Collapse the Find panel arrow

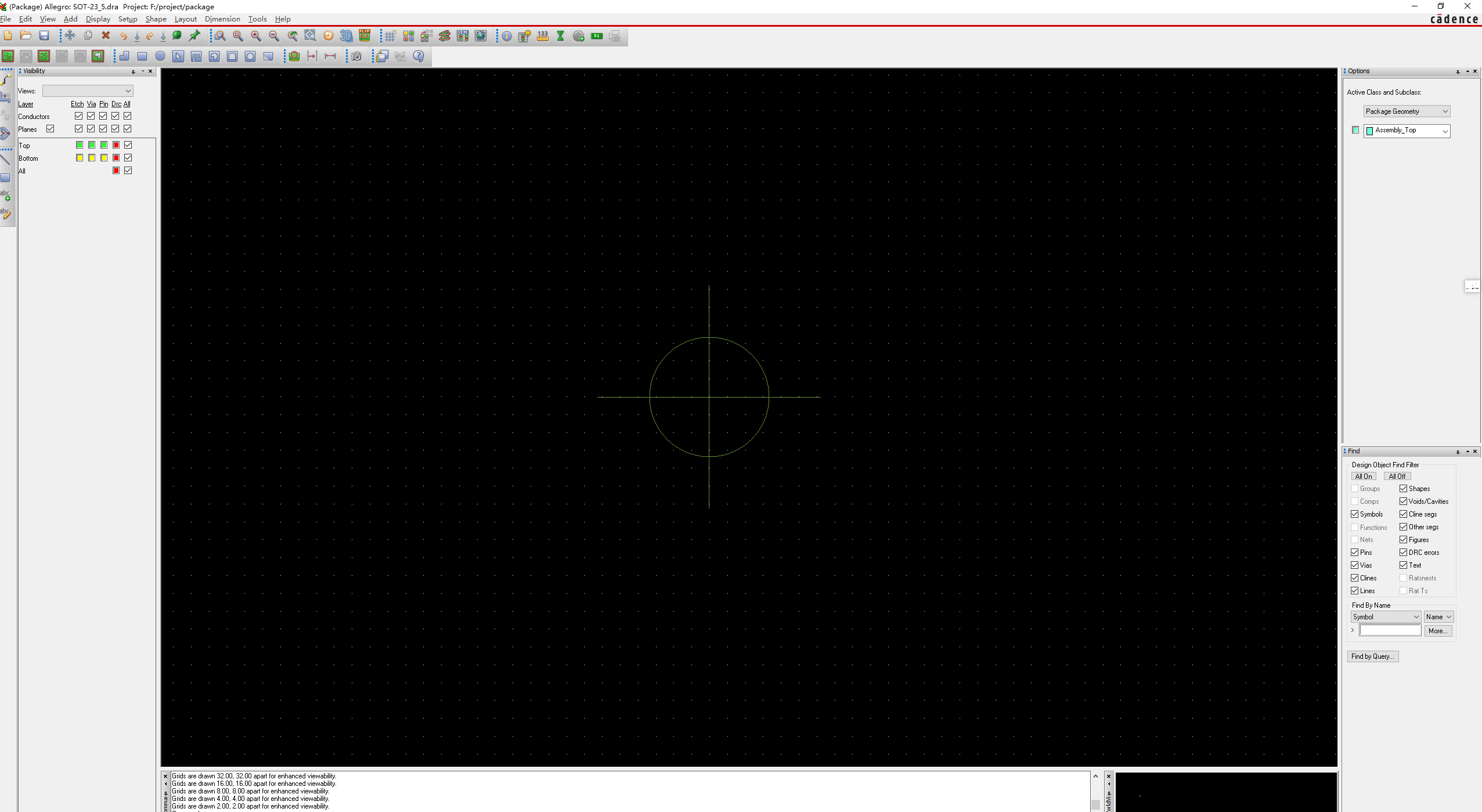[x=1467, y=452]
